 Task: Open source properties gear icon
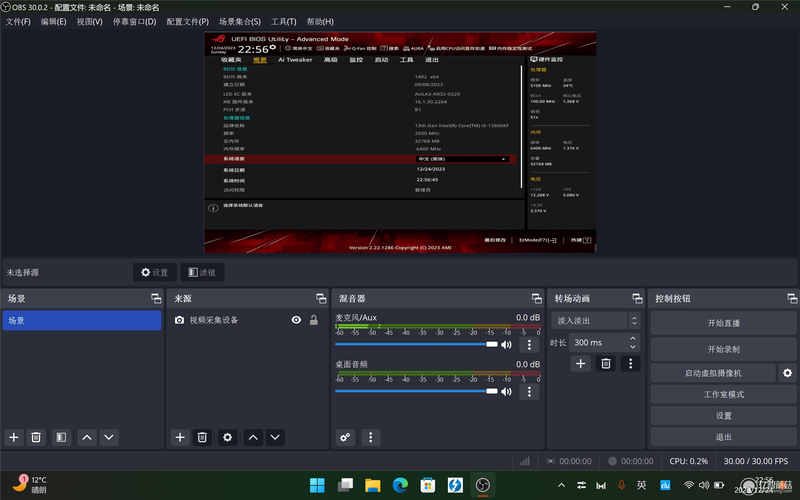point(228,437)
